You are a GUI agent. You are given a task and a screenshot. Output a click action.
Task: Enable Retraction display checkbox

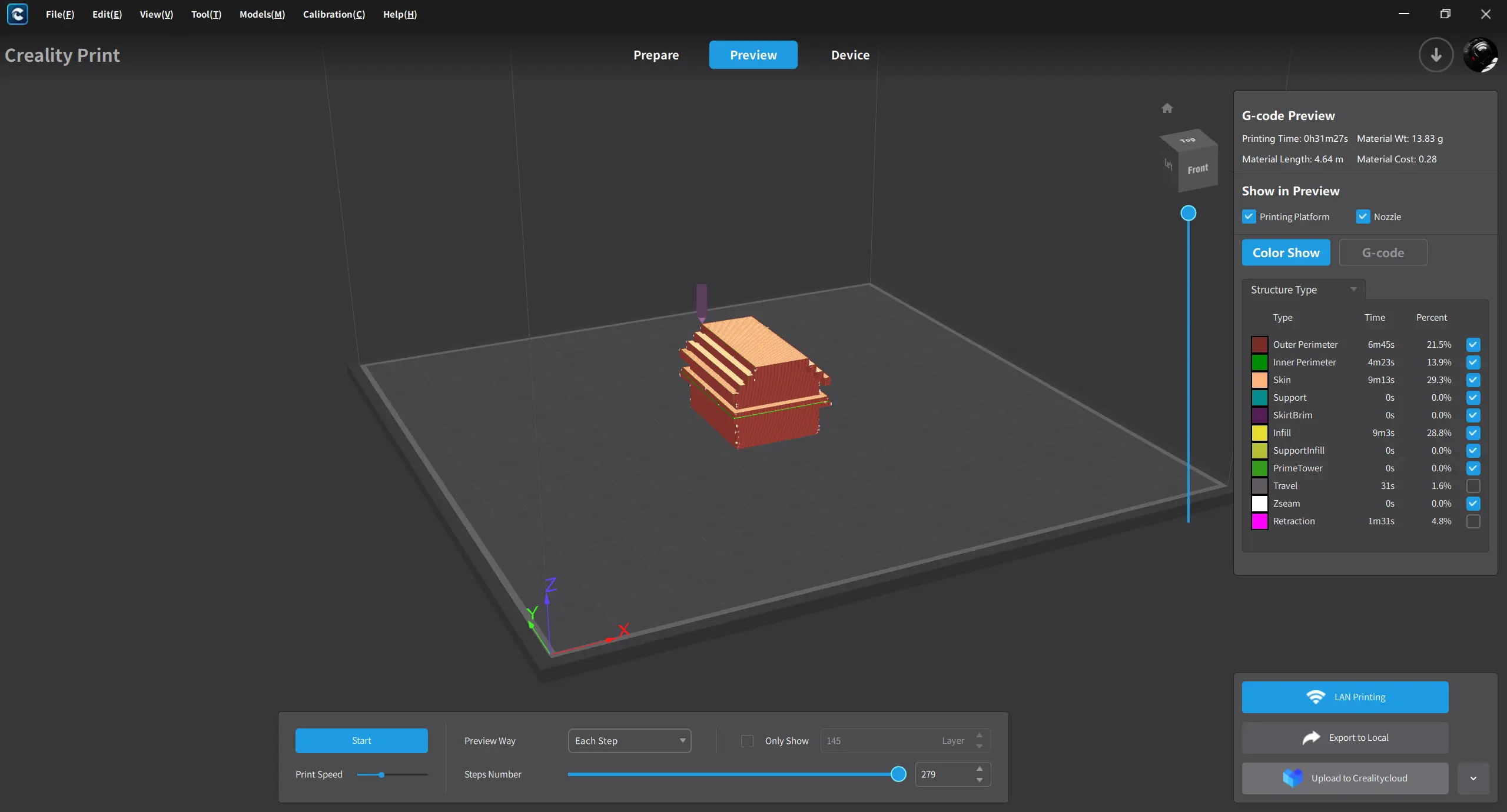[1473, 521]
